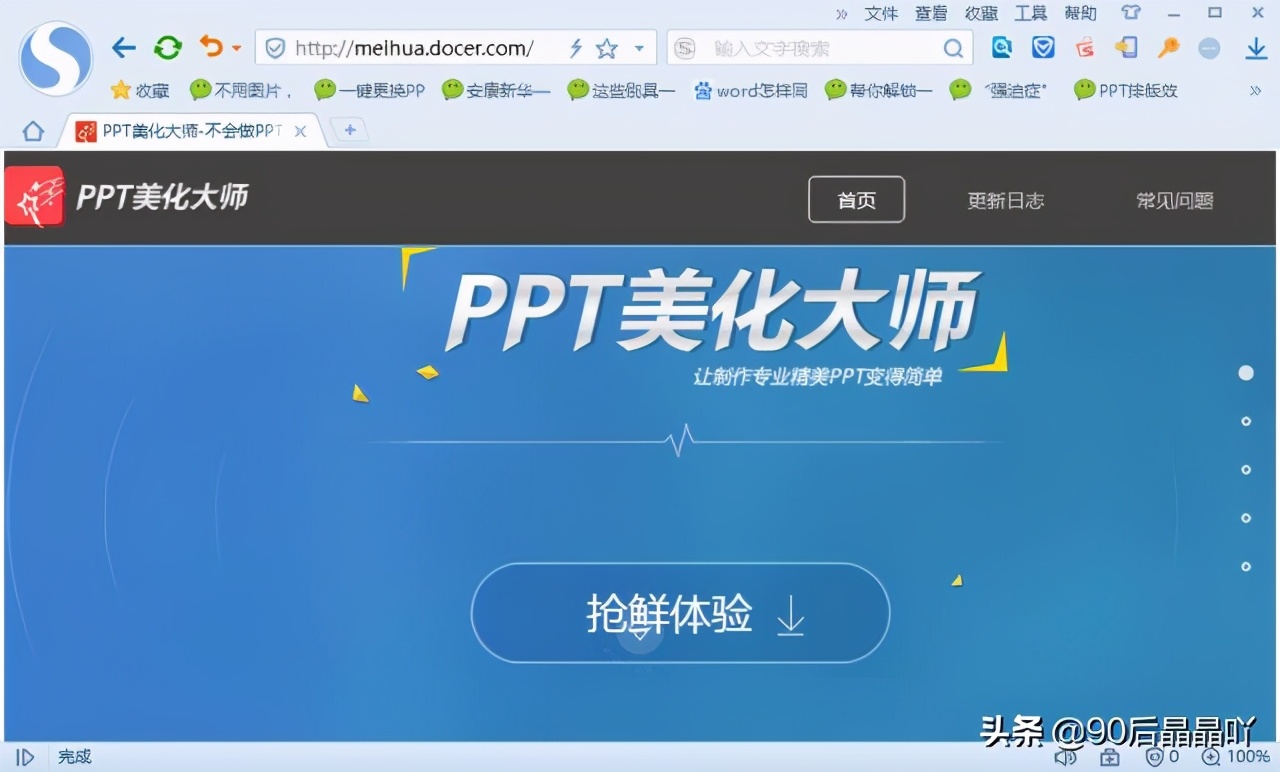Click the 首页 navigation button

click(856, 200)
